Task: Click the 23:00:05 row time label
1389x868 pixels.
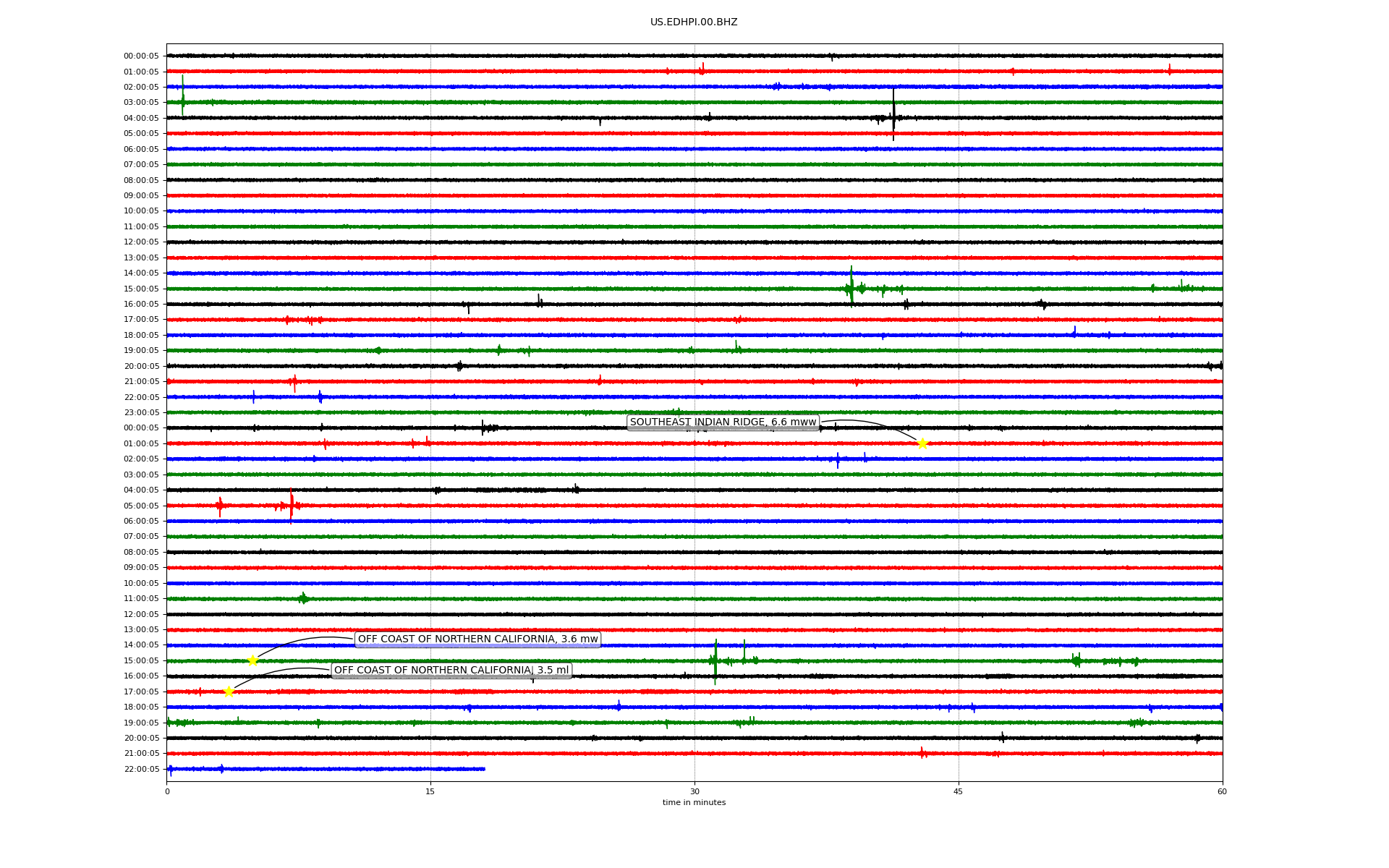Action: point(141,413)
